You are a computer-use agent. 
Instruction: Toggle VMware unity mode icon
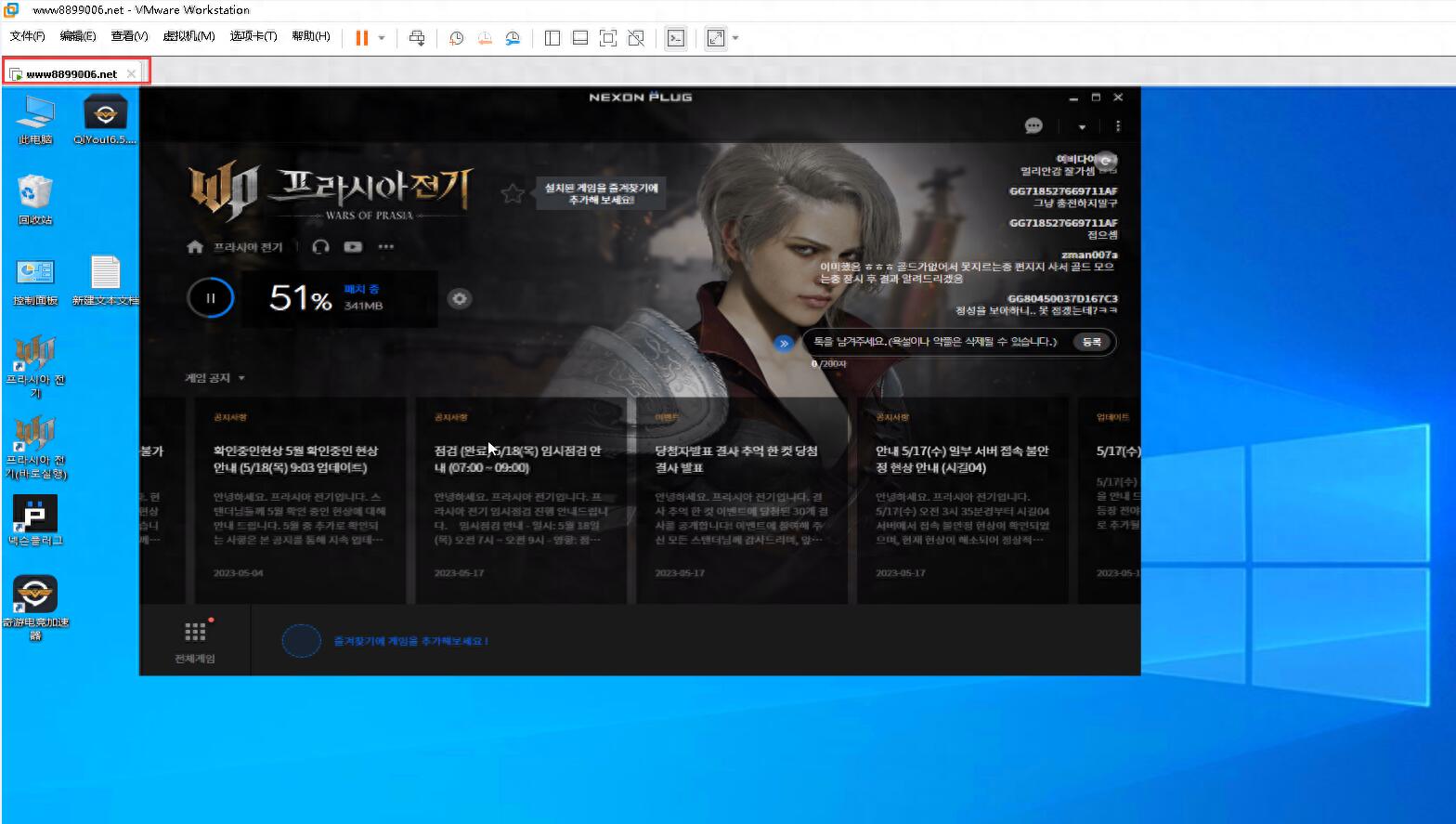(636, 38)
